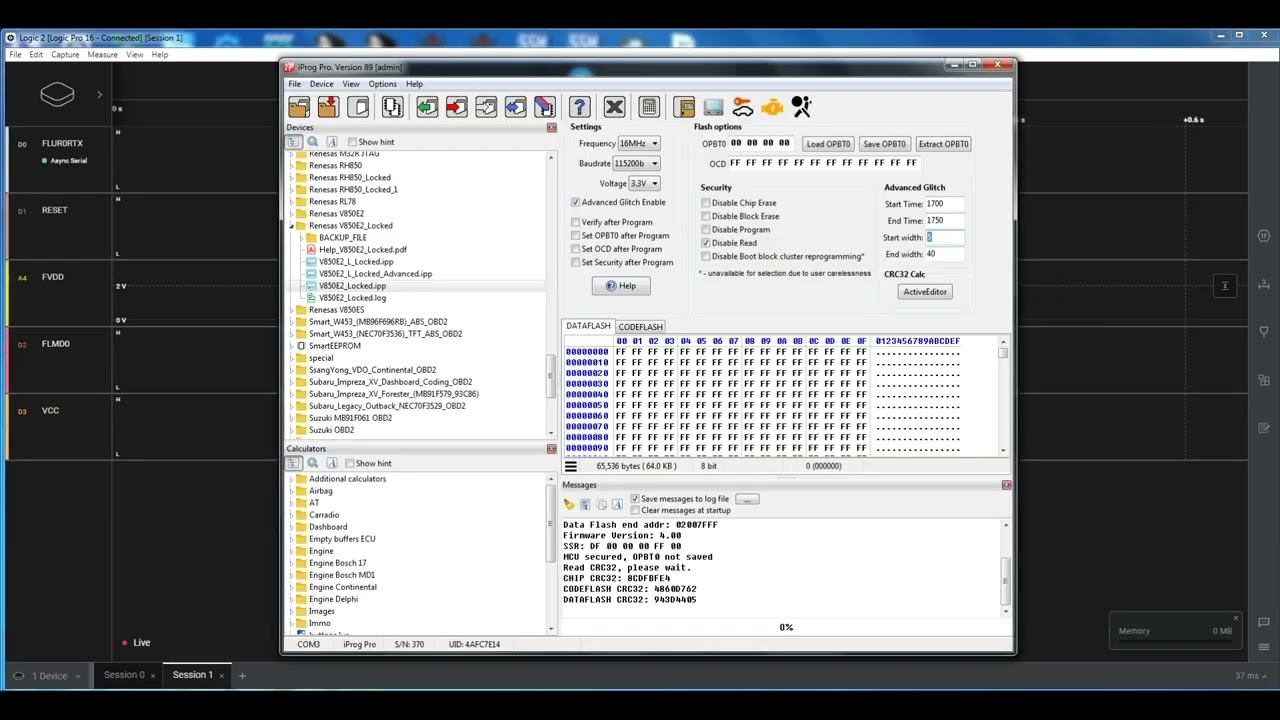Click the black X stop toolbar icon
The width and height of the screenshot is (1280, 720).
click(614, 107)
